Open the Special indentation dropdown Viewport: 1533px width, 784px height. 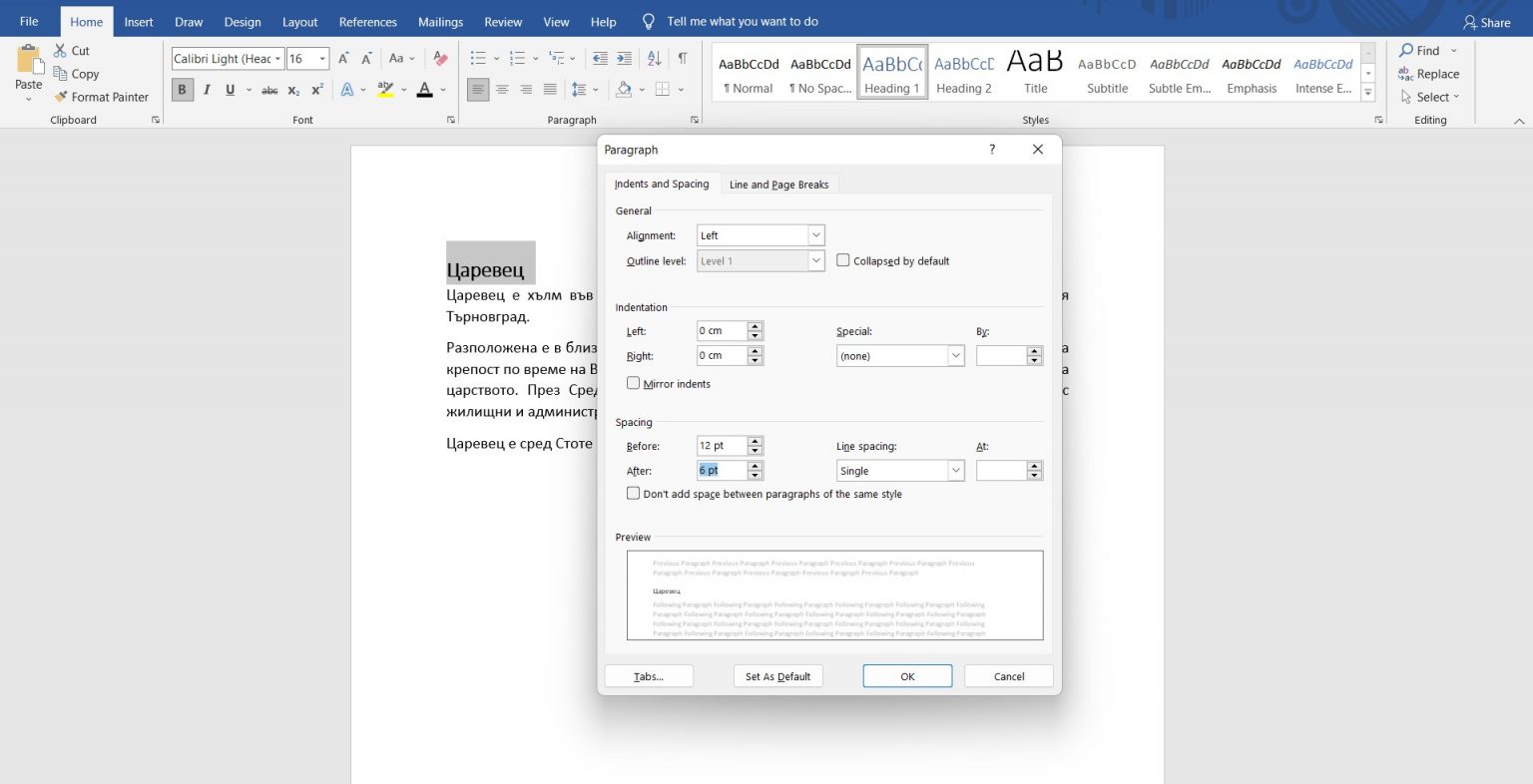pos(955,356)
